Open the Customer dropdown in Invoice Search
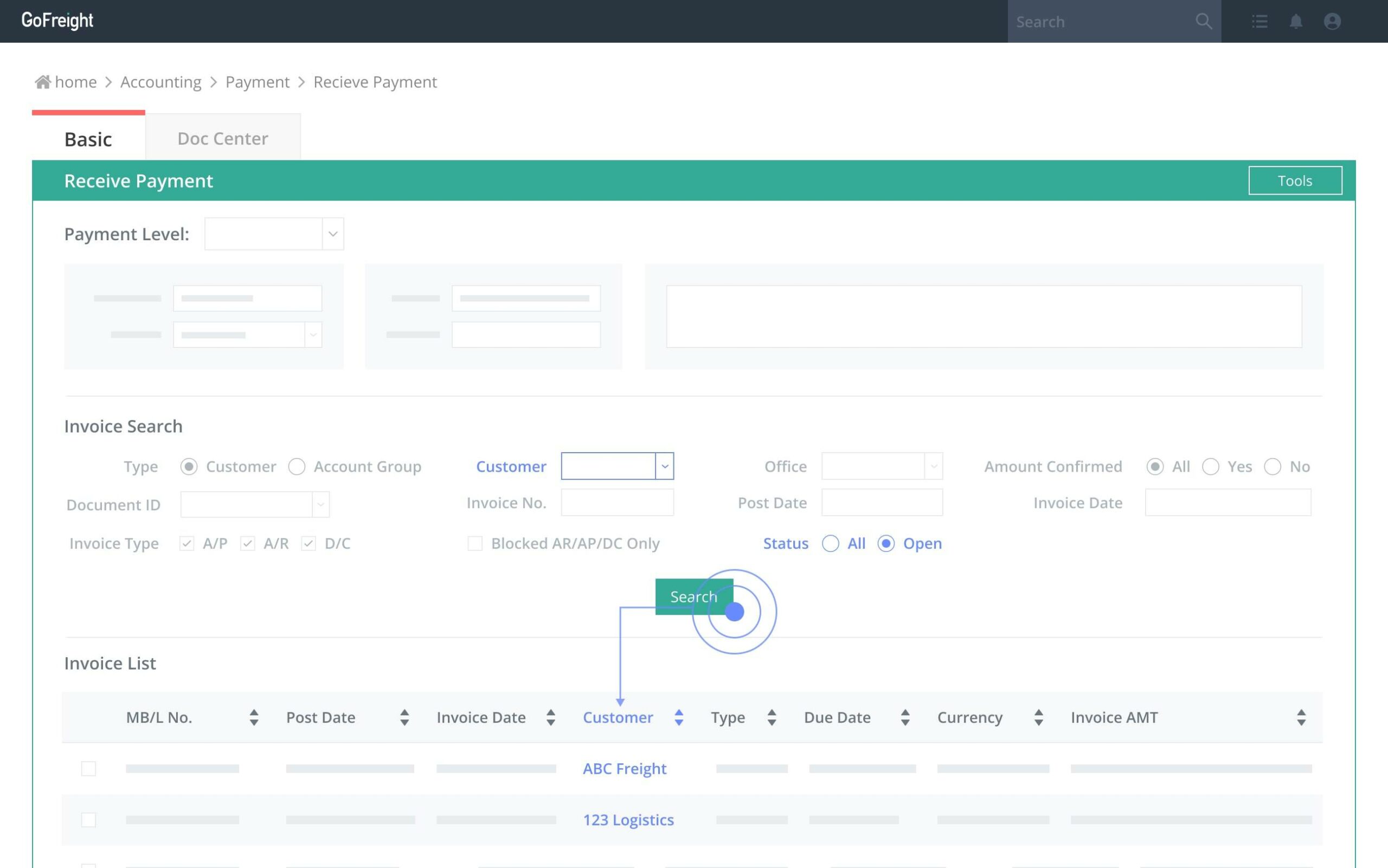This screenshot has width=1388, height=868. [x=664, y=466]
